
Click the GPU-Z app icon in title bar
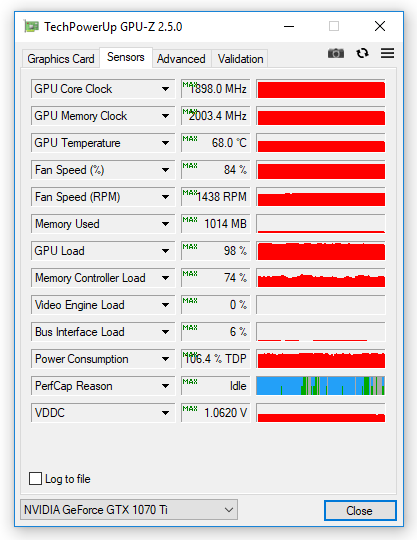point(31,27)
